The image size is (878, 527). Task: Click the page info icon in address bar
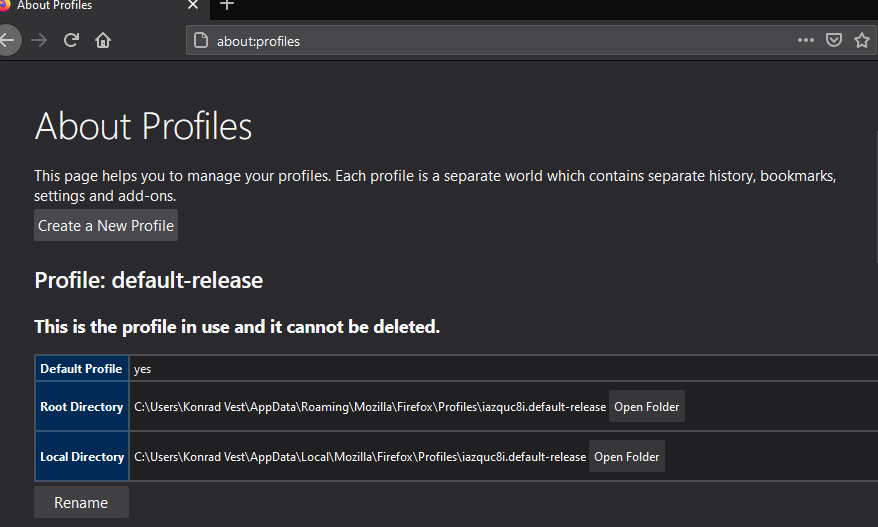click(200, 41)
